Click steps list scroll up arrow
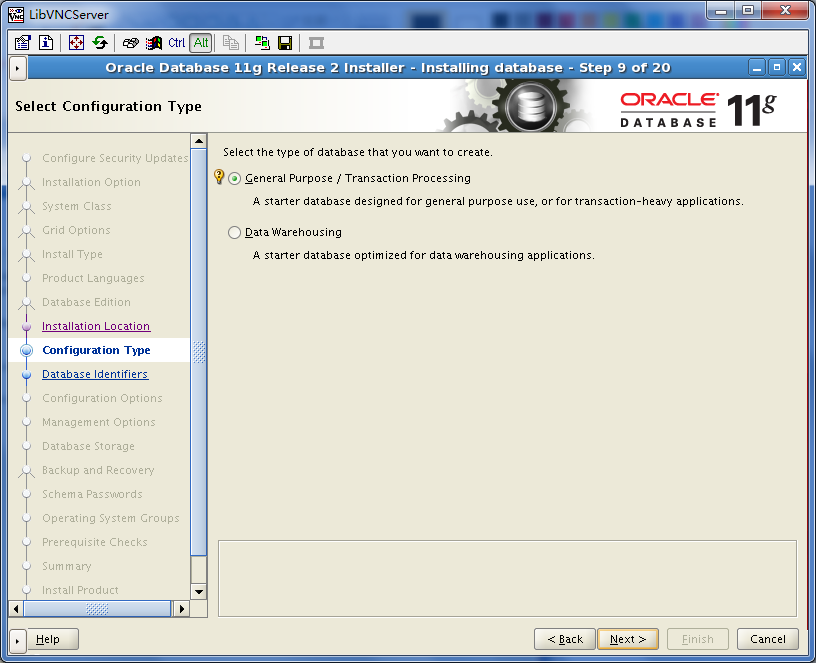Viewport: 816px width, 663px height. 199,141
